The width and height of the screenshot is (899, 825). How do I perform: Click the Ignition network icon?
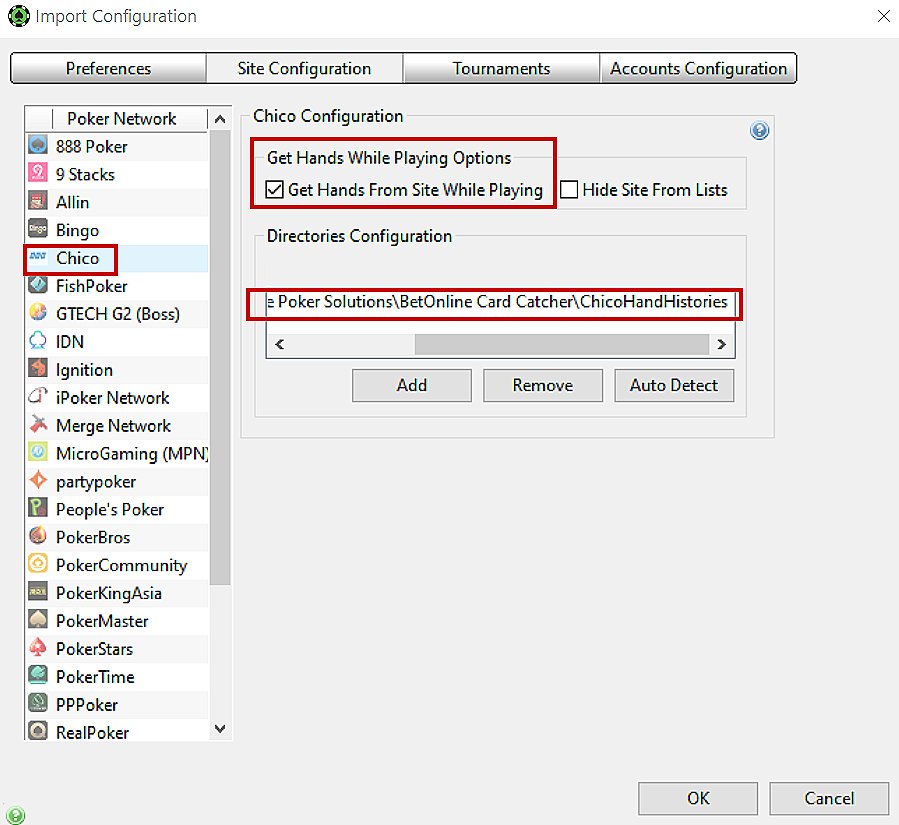(x=38, y=369)
